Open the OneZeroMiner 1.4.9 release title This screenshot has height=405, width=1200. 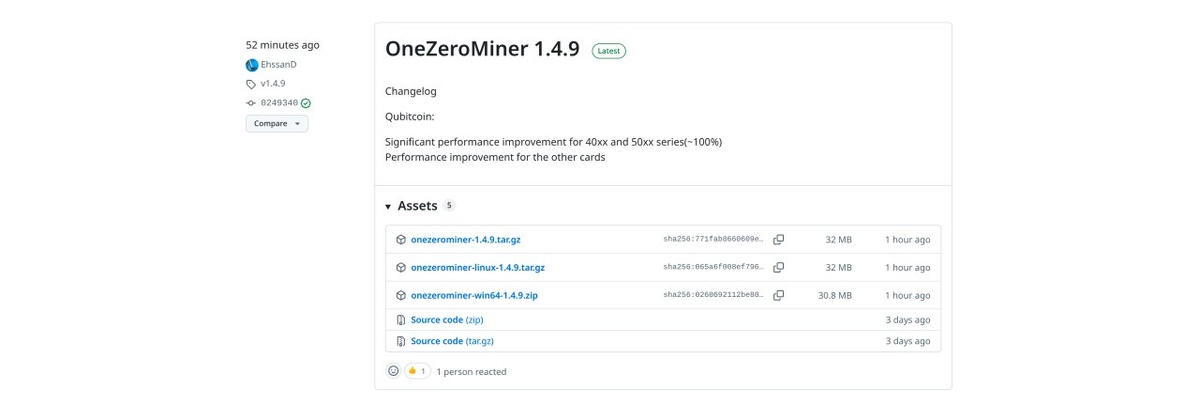(482, 49)
